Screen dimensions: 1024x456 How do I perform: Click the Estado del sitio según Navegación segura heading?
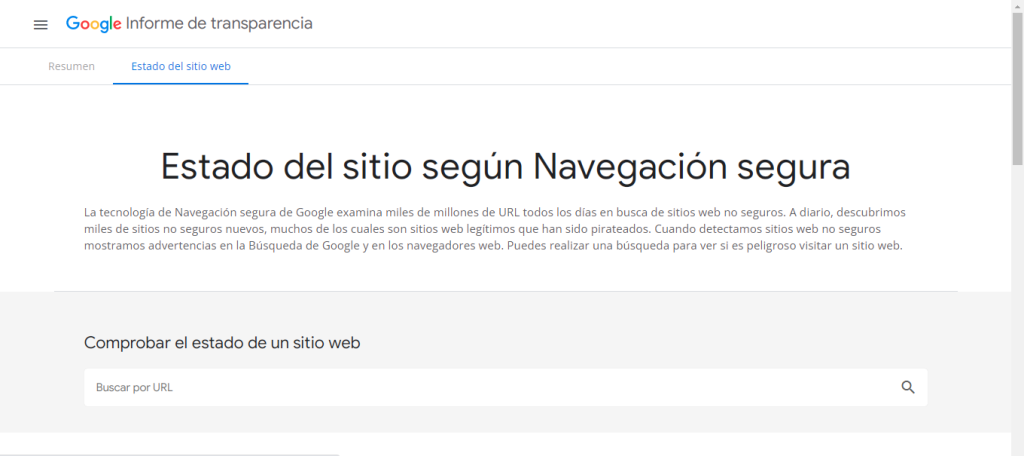click(x=505, y=166)
